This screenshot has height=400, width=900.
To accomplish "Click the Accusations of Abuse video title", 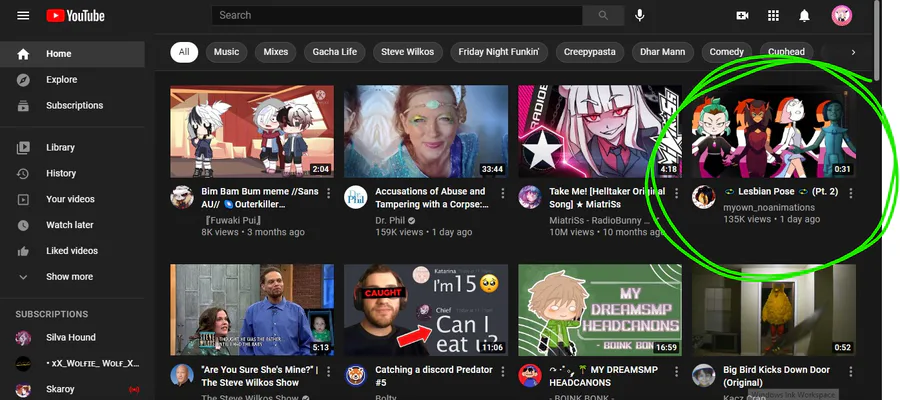I will [x=432, y=197].
